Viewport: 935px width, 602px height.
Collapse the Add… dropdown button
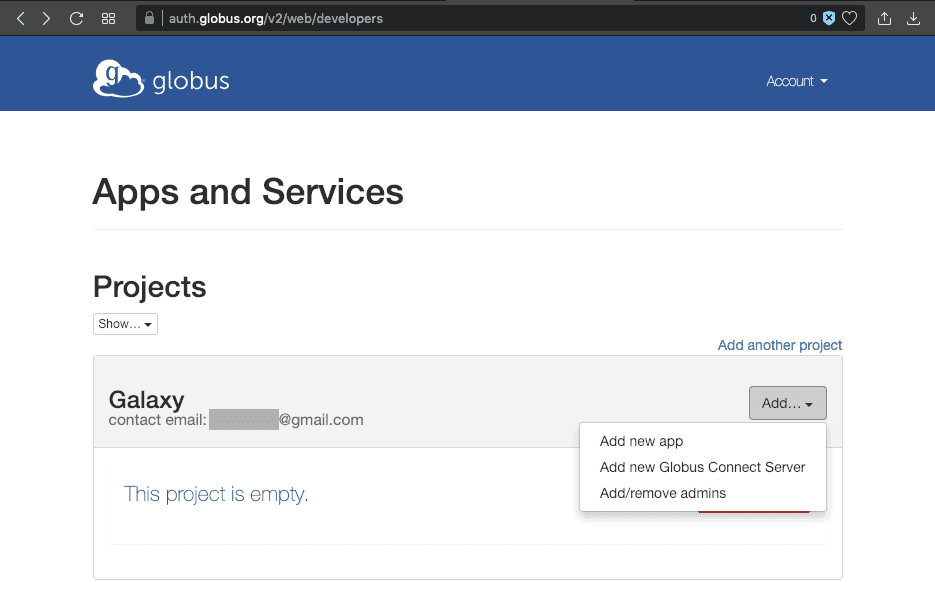pyautogui.click(x=787, y=403)
